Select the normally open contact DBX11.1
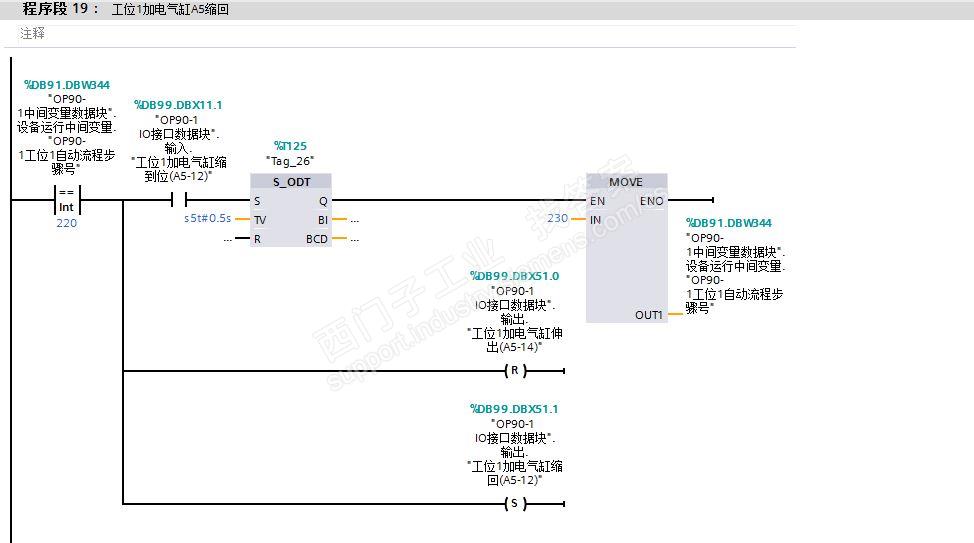The image size is (974, 543). [x=179, y=200]
